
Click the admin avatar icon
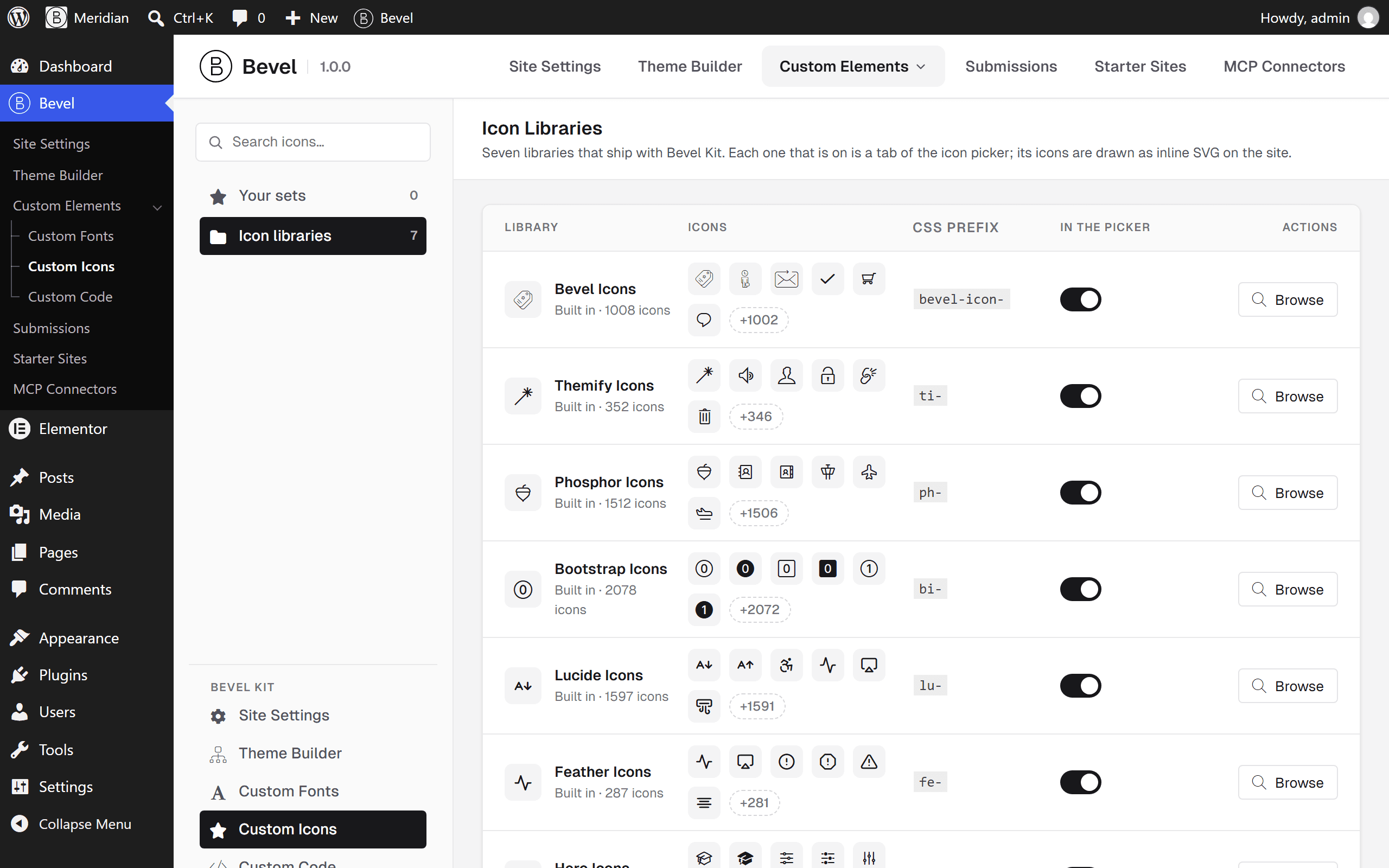coord(1368,18)
